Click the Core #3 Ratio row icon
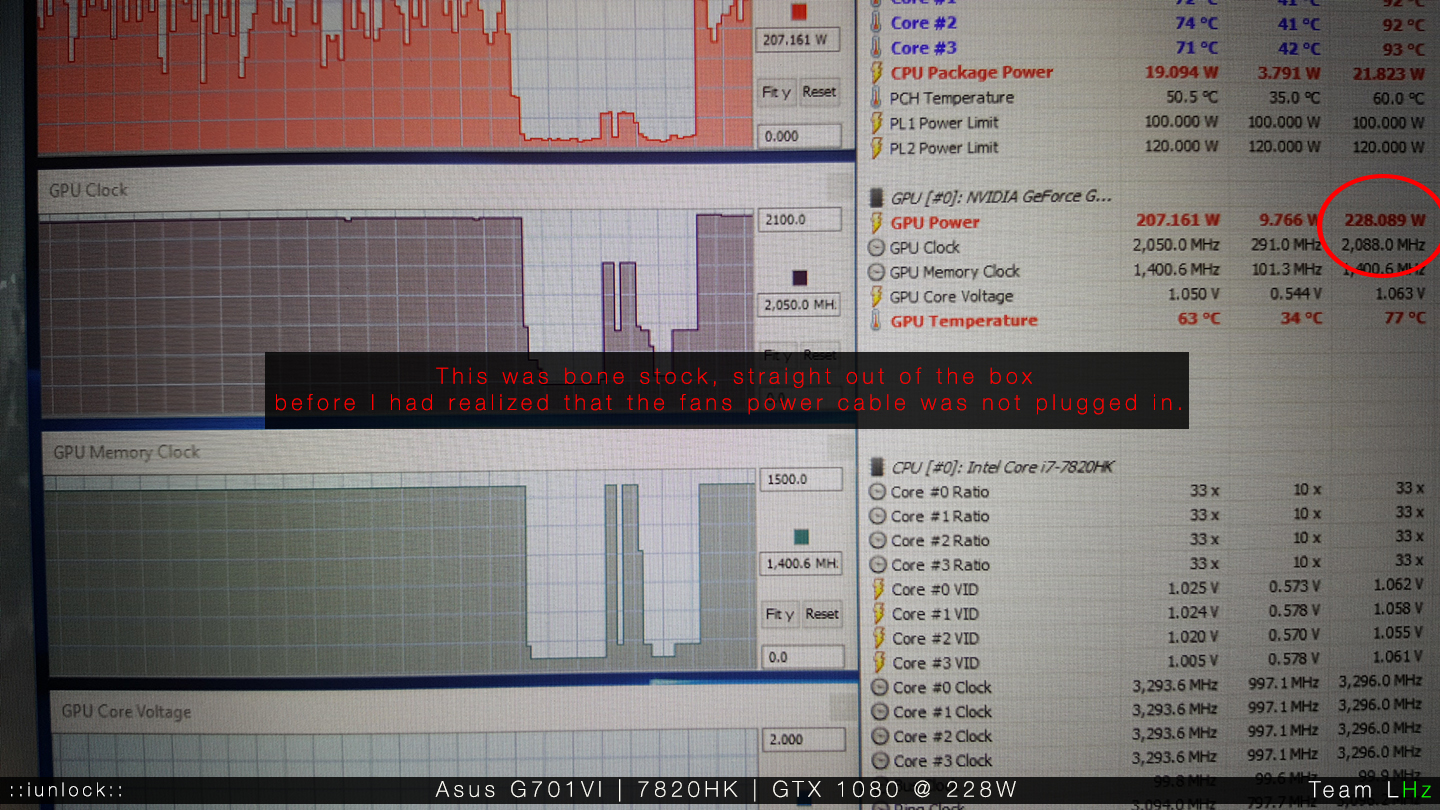1440x810 pixels. coord(878,565)
